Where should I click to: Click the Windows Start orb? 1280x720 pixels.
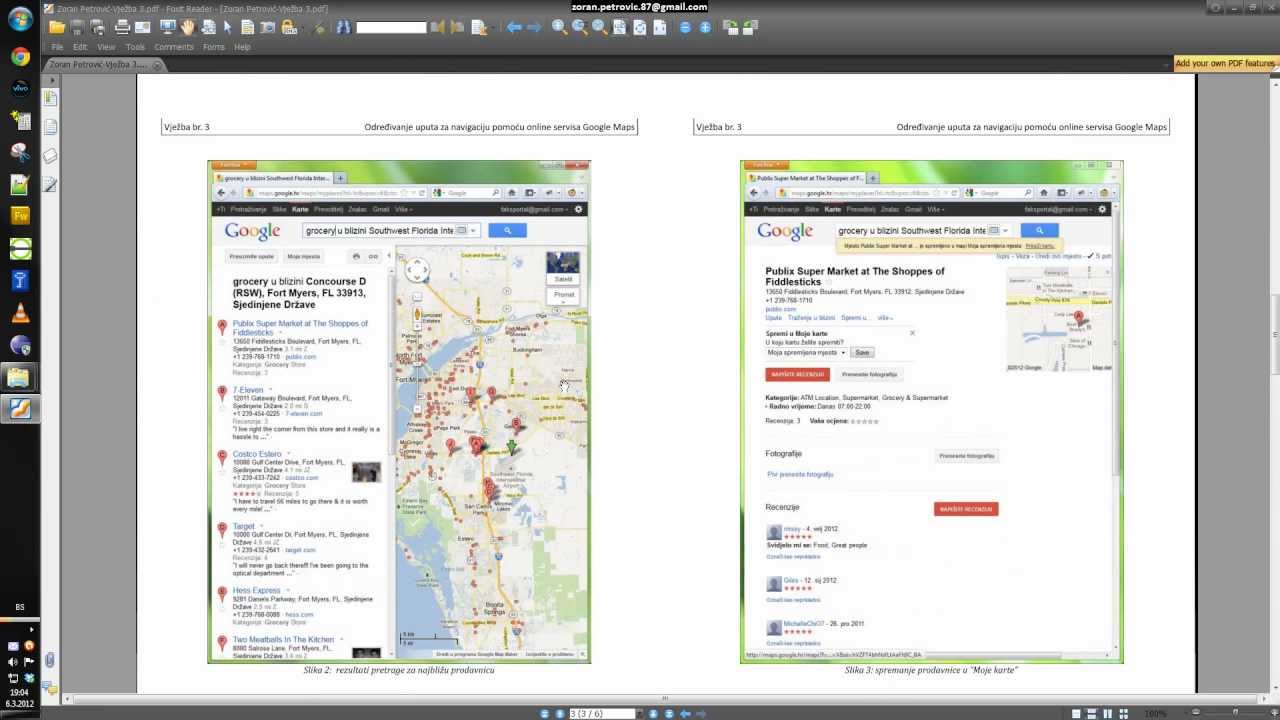click(x=20, y=20)
